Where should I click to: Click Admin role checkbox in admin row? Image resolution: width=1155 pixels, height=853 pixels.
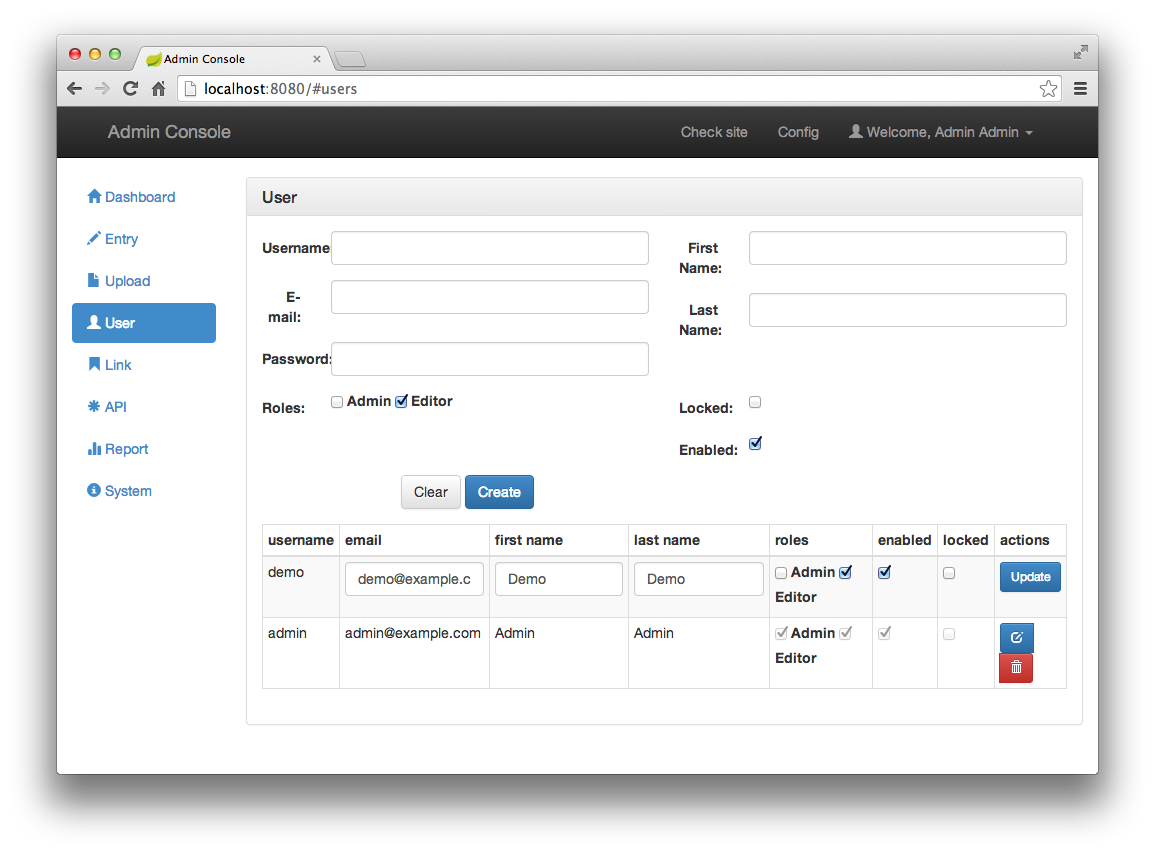click(781, 633)
